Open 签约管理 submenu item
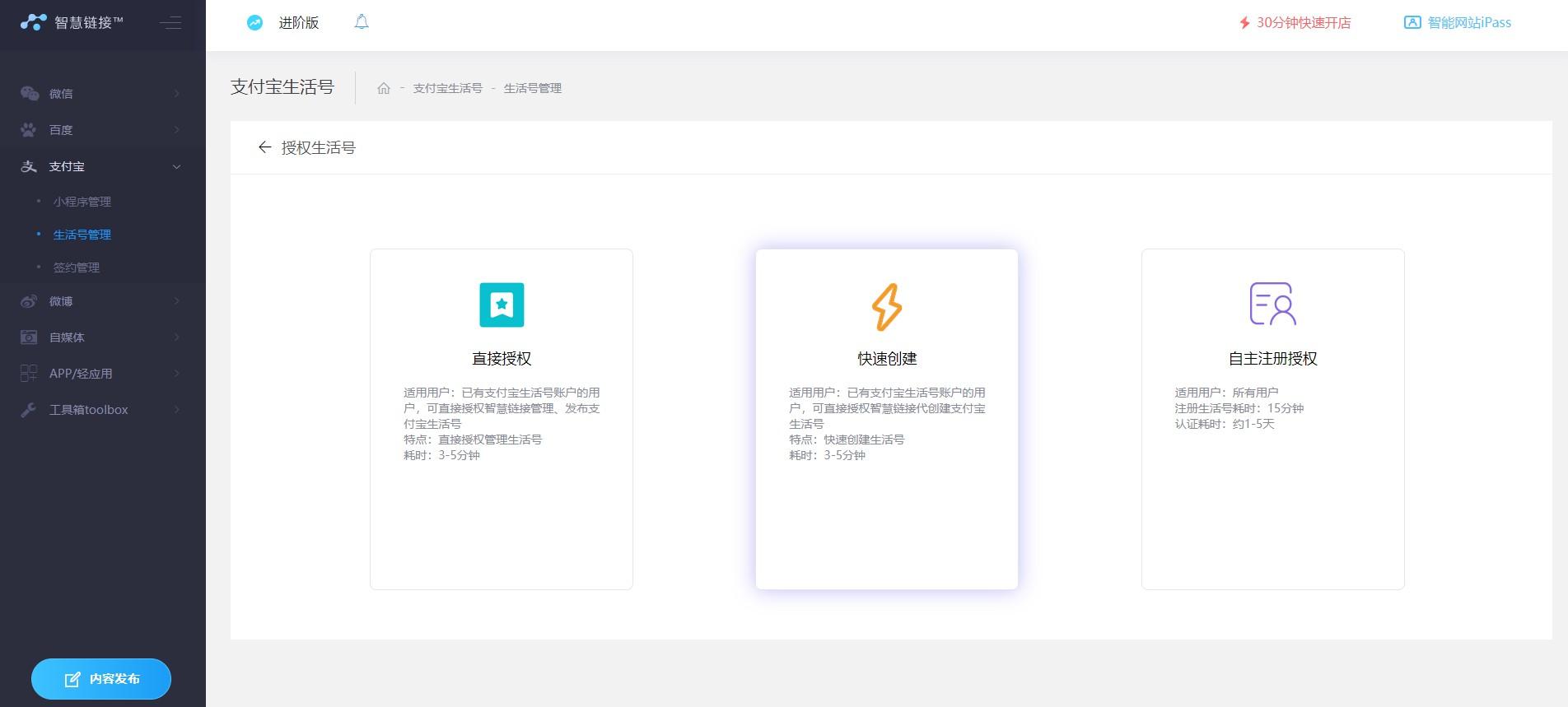1568x707 pixels. (x=77, y=267)
